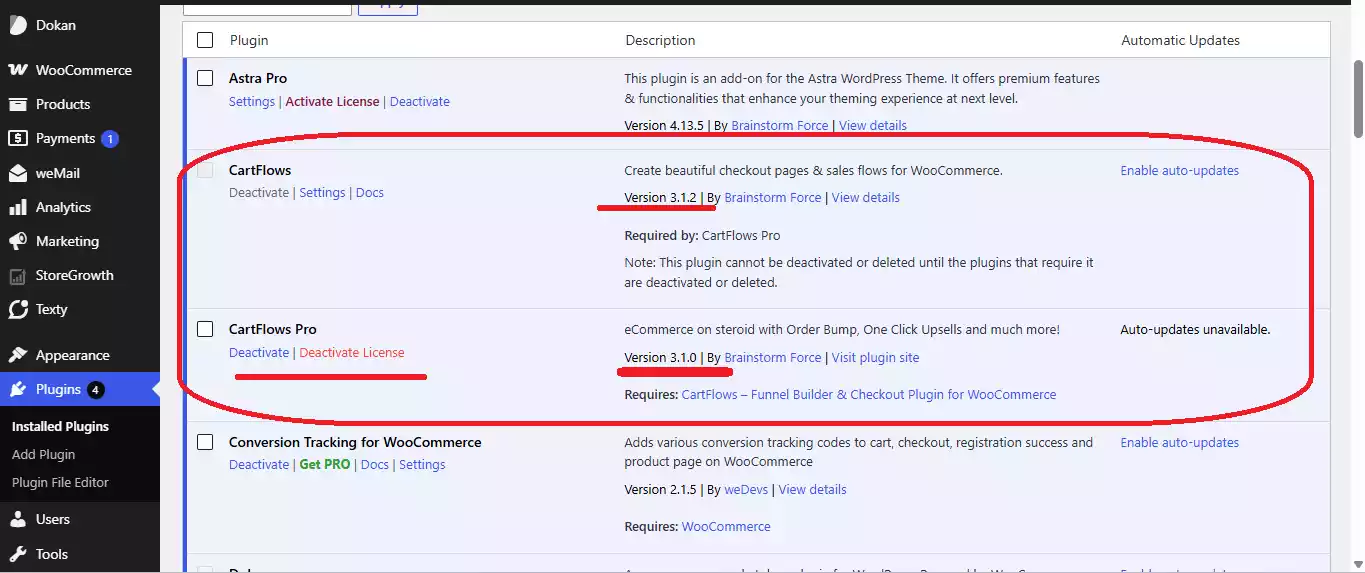The image size is (1365, 573).
Task: Deactivate the Astra Pro plugin
Action: [420, 101]
